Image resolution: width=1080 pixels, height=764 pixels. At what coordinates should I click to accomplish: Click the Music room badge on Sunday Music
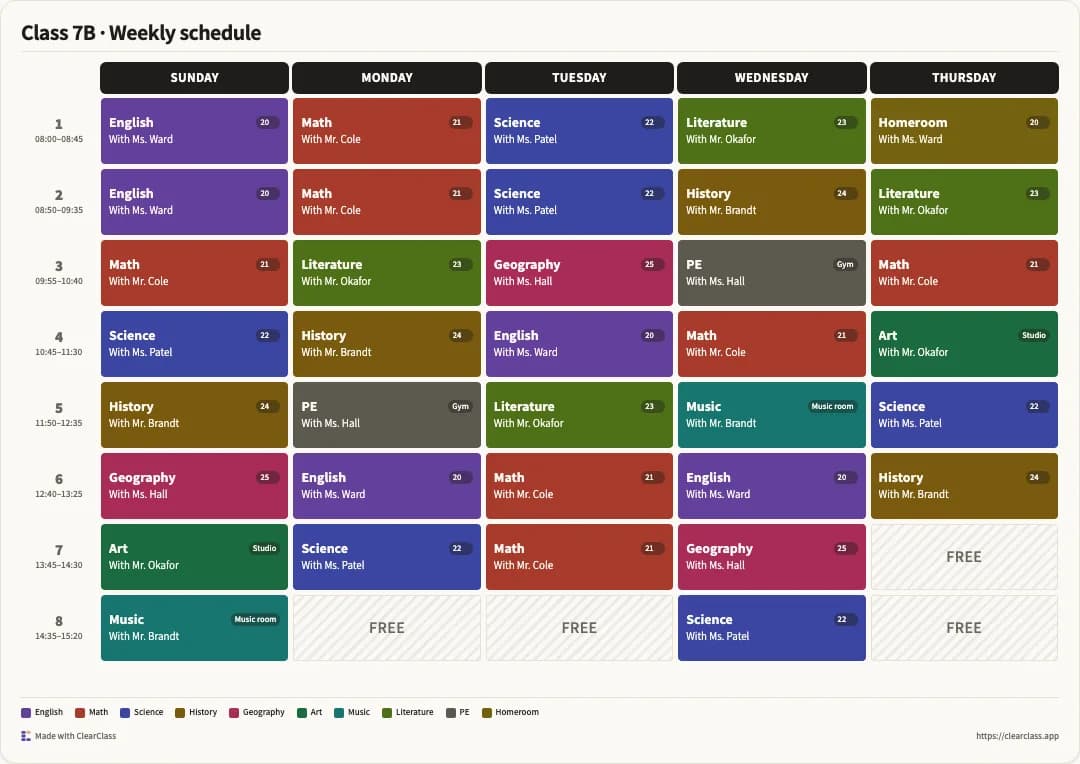(256, 619)
